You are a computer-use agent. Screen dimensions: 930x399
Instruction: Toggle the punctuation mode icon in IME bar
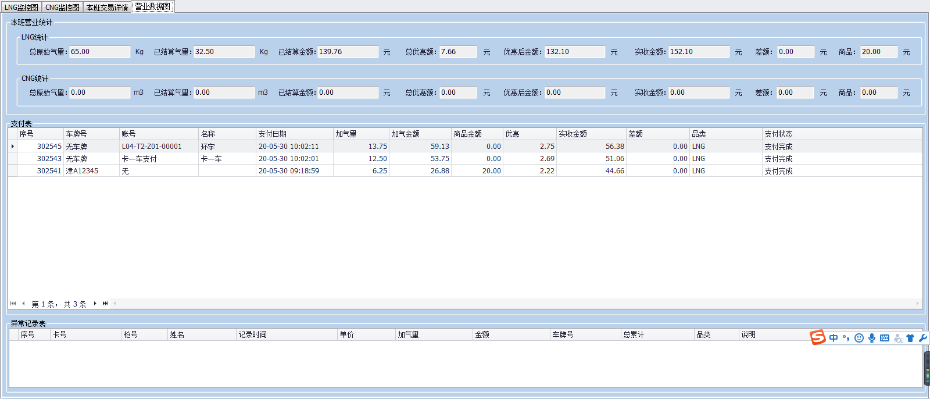click(846, 338)
